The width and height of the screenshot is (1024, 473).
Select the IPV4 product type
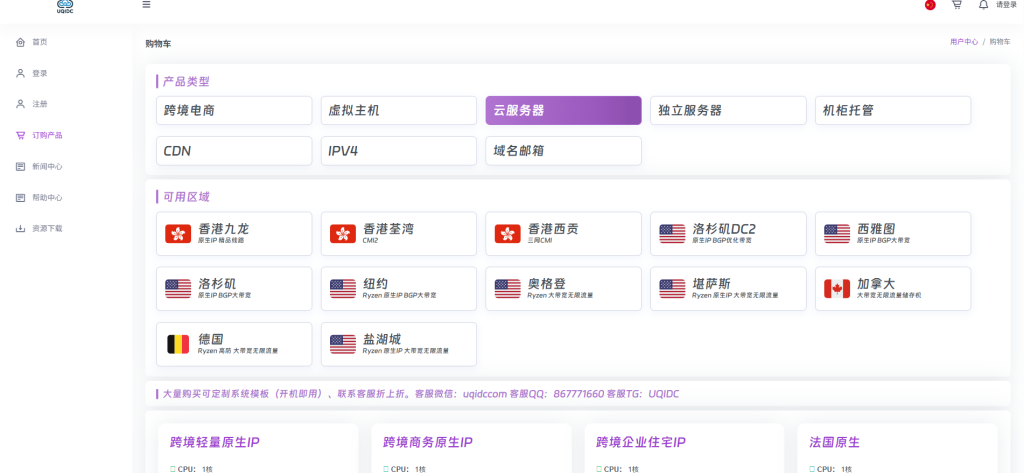click(399, 151)
